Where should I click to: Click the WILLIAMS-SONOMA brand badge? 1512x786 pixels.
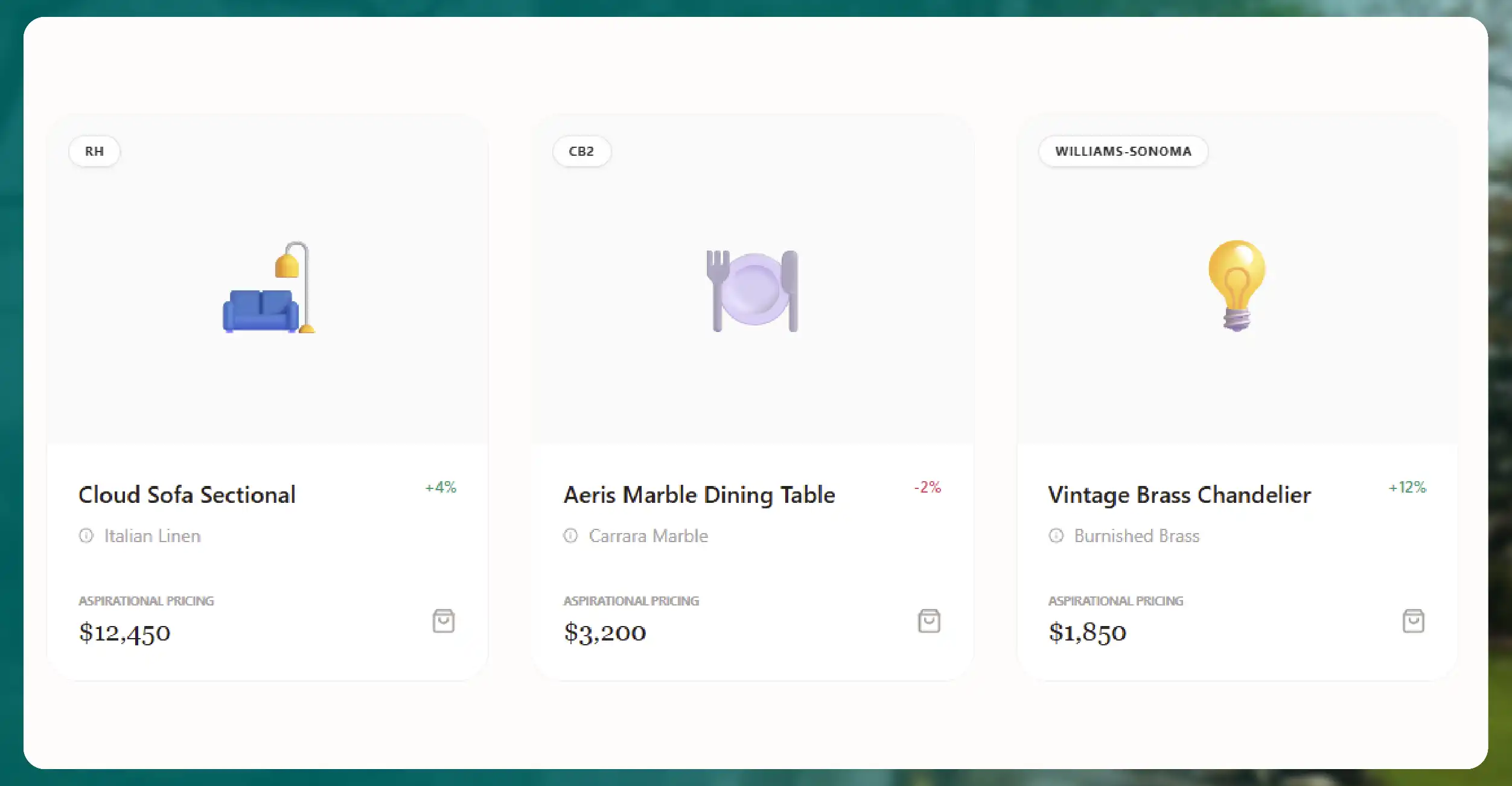click(1123, 152)
